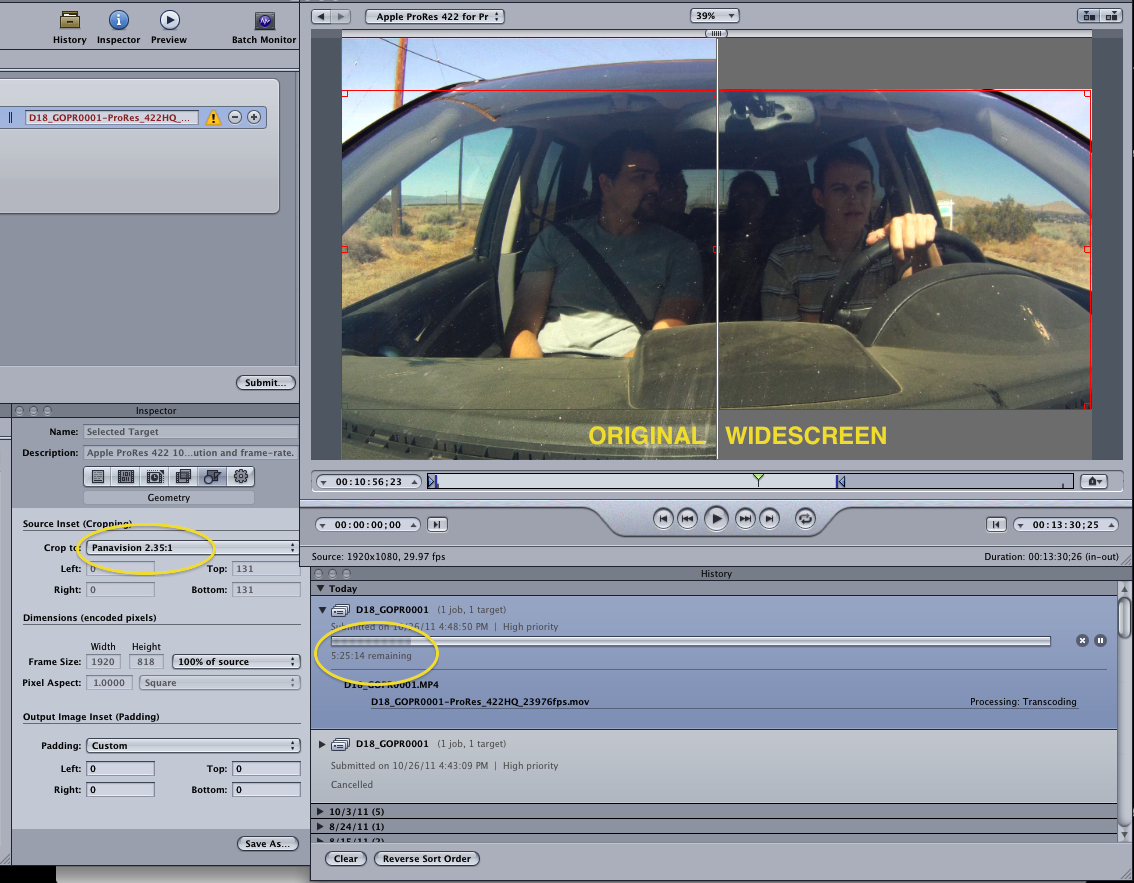Click output file D18_GOPR0001-ProRes_422HQ_23976fps.mov
This screenshot has width=1134, height=883.
[479, 701]
